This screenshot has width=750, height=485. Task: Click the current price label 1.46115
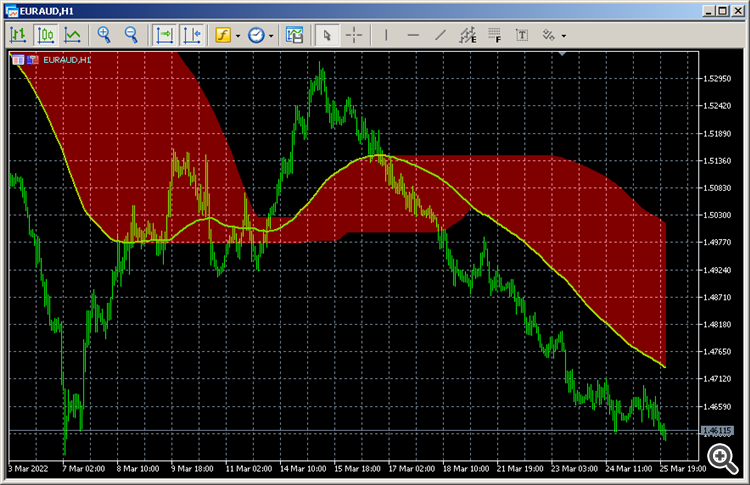(x=717, y=431)
